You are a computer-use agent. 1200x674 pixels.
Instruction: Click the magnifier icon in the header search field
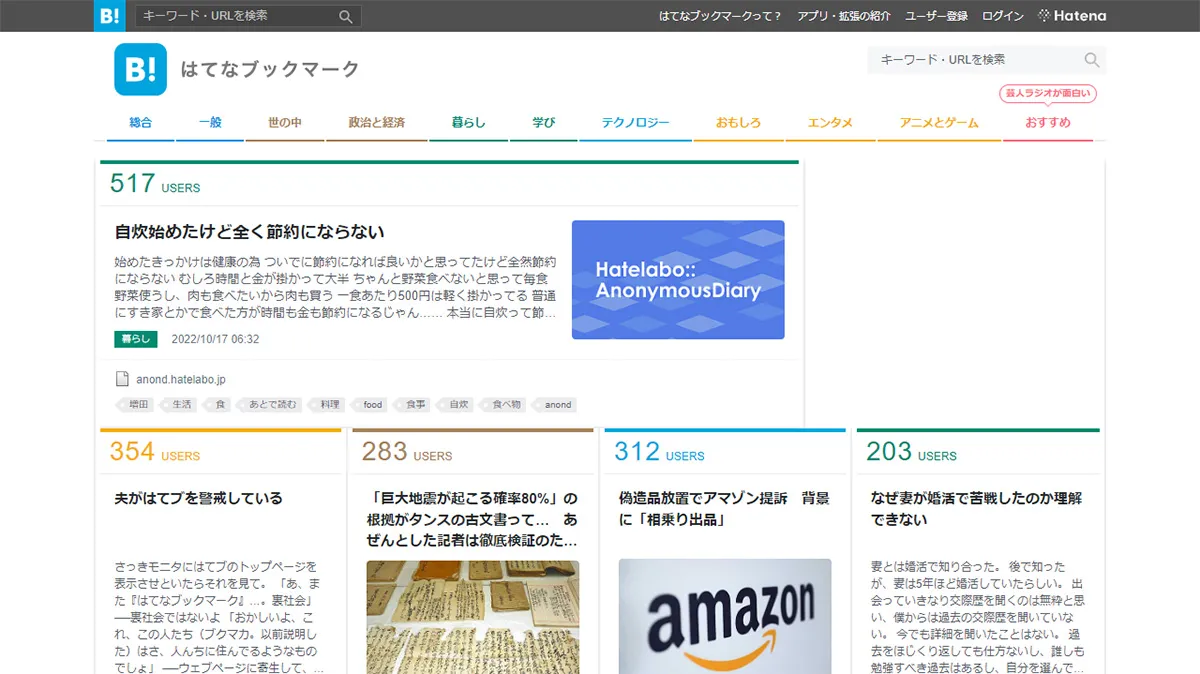tap(1093, 60)
